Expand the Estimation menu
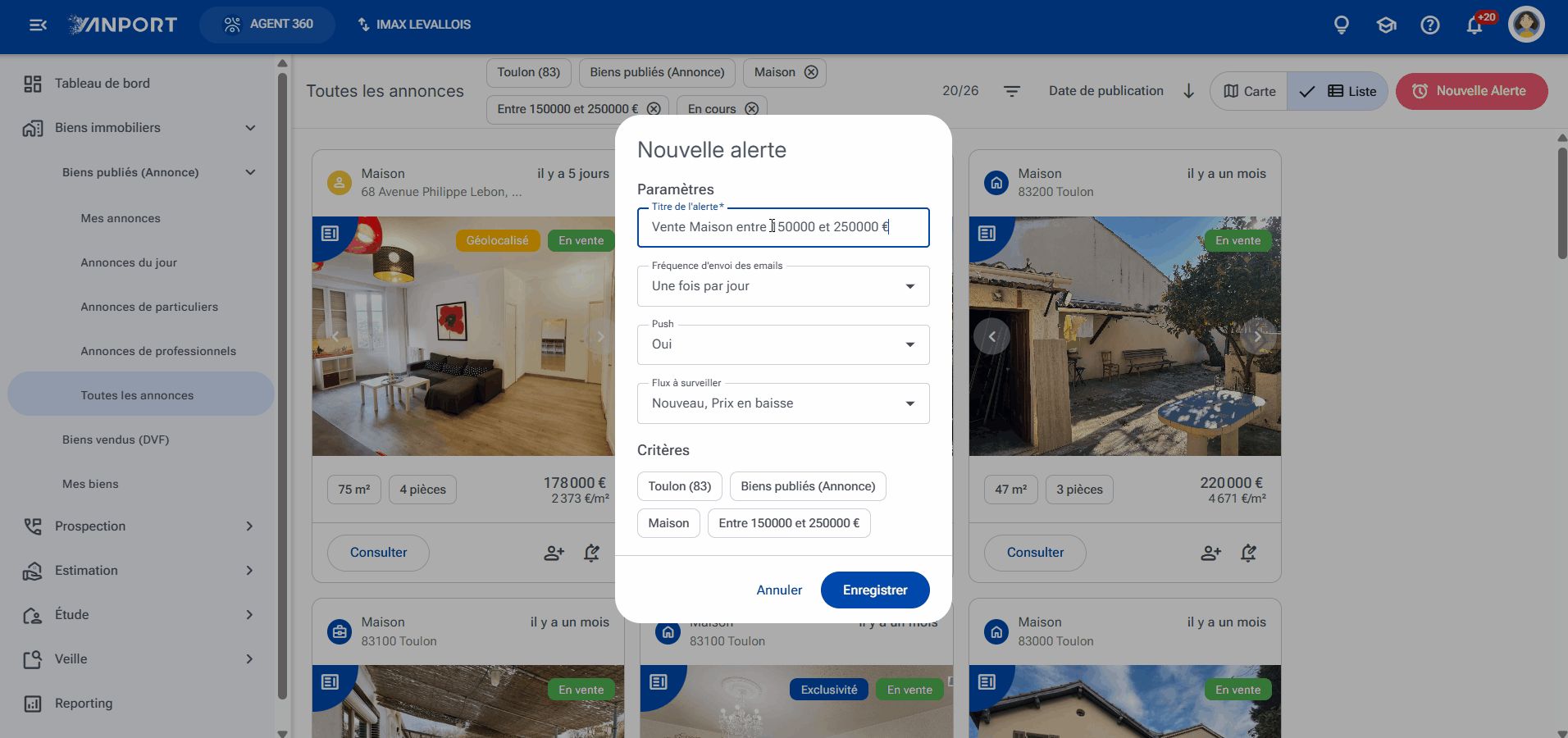The width and height of the screenshot is (1568, 738). 249,571
